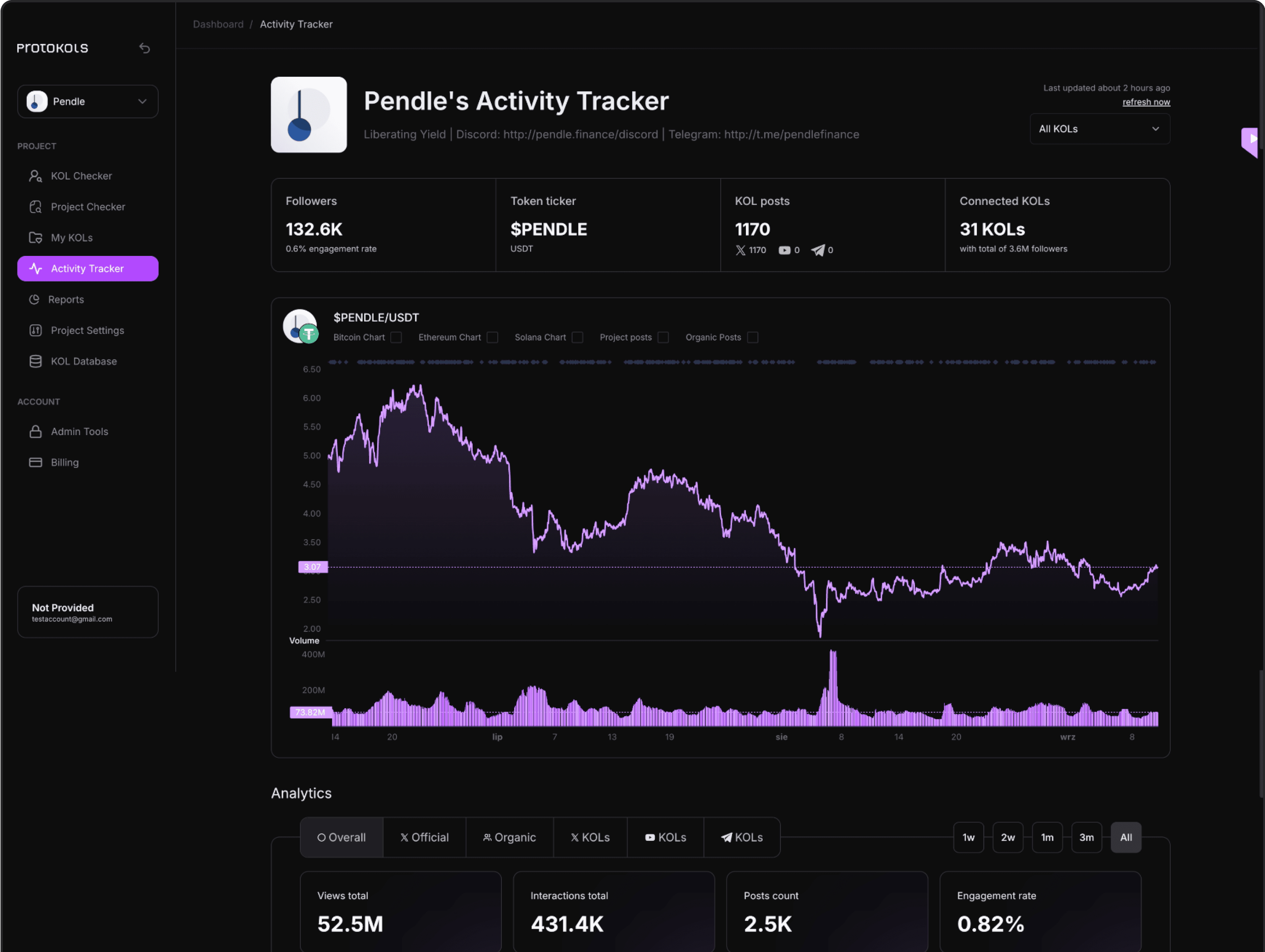Click the PENDLE/USDT pair icon

click(x=301, y=326)
